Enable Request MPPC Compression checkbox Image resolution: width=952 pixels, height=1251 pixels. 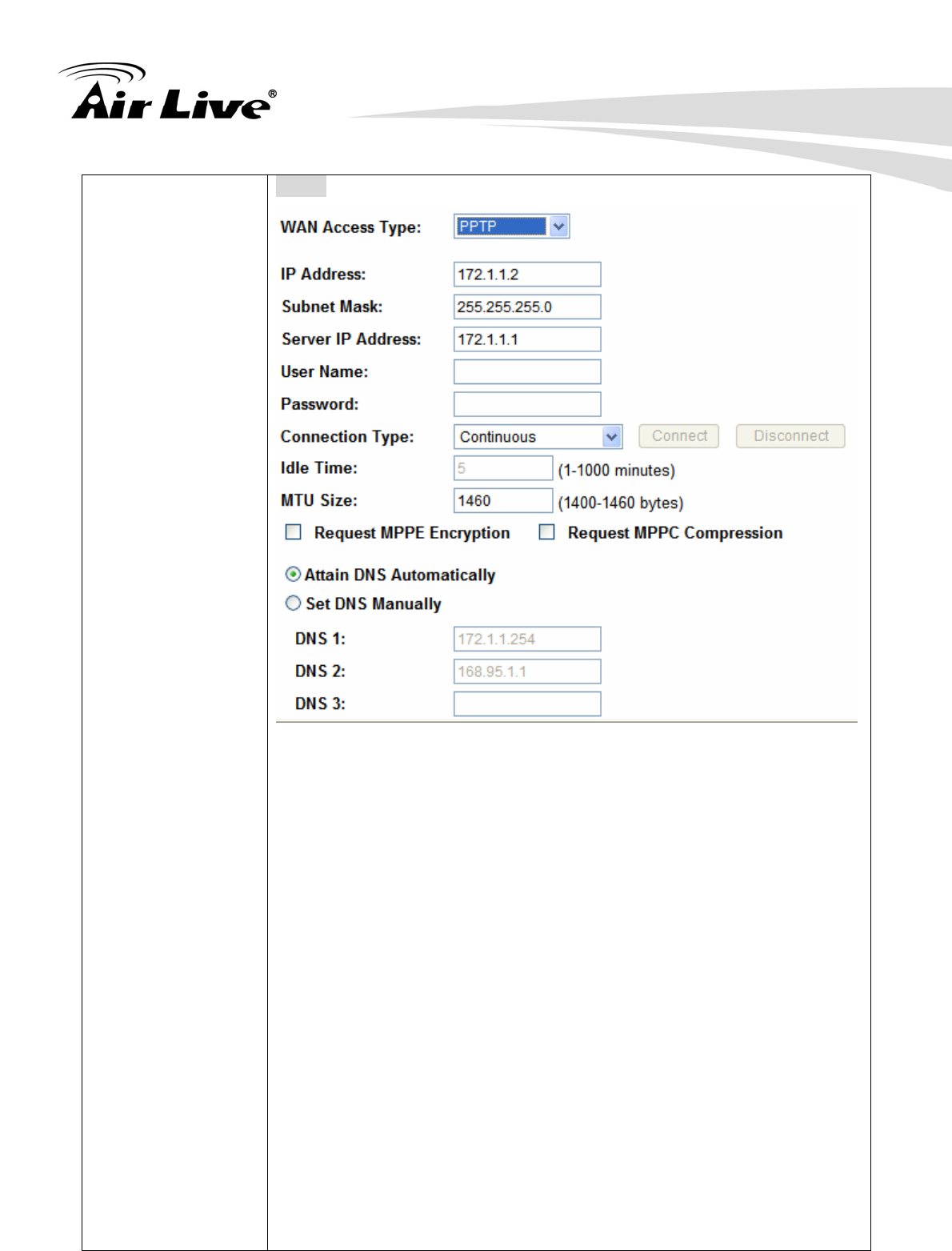tap(546, 532)
